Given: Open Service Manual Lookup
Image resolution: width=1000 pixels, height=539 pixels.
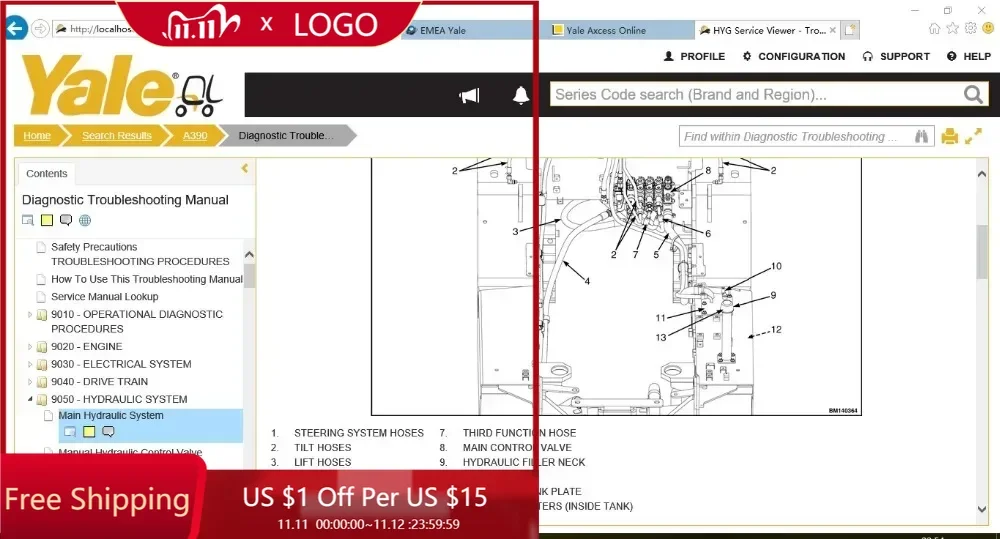Looking at the screenshot, I should pos(105,297).
